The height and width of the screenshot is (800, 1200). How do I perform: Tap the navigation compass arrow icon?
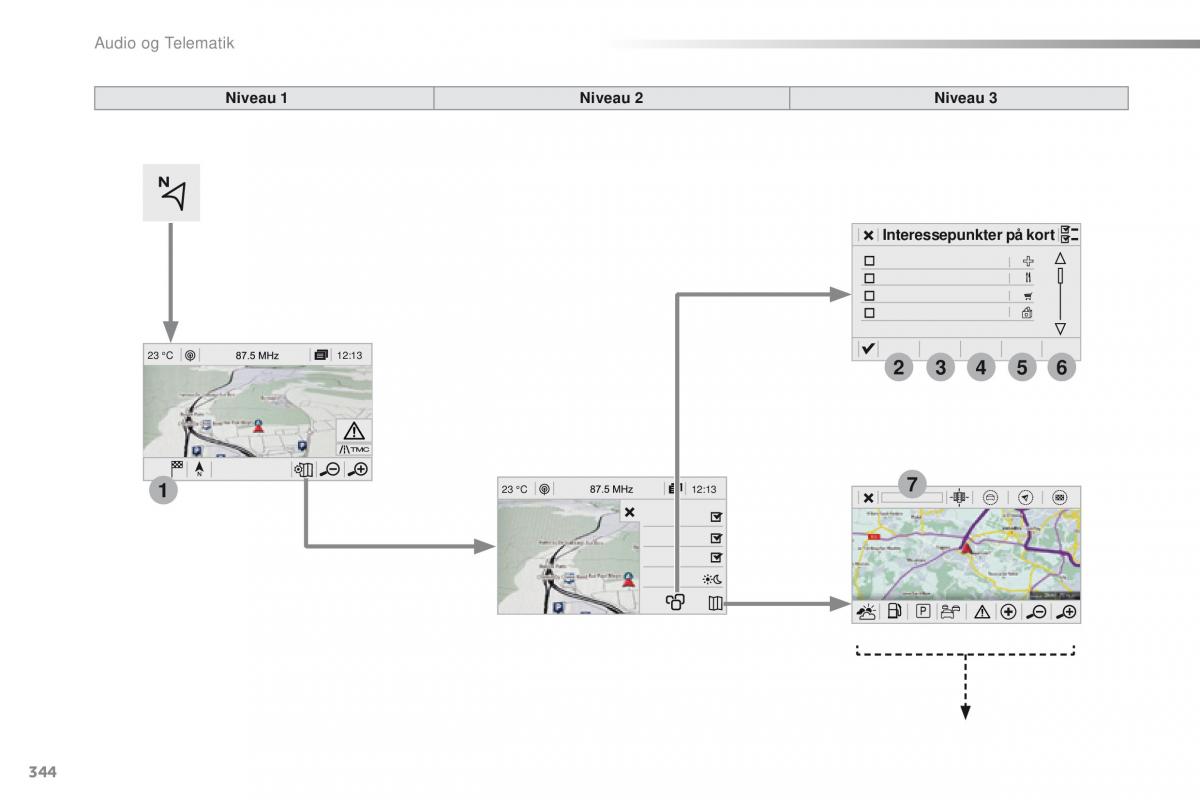pos(172,193)
